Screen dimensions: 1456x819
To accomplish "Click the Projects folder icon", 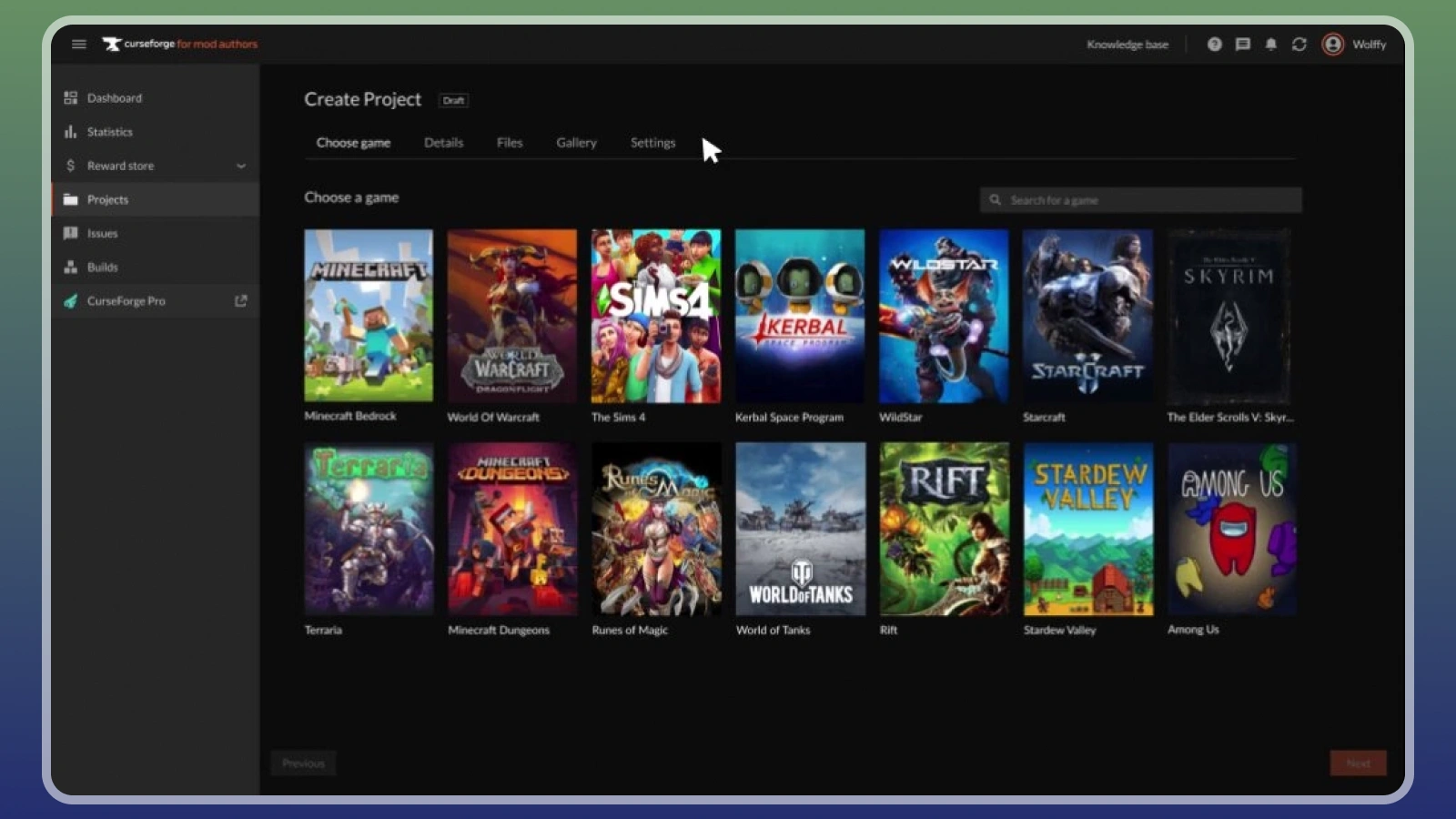I will 70,199.
